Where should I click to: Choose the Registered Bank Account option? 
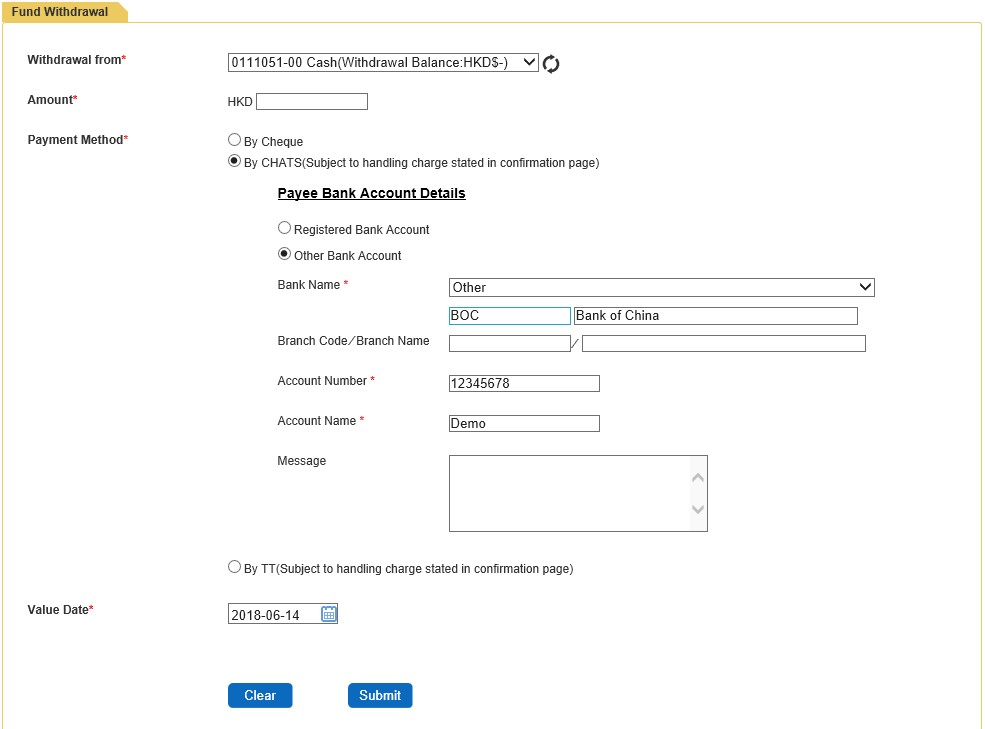tap(285, 227)
